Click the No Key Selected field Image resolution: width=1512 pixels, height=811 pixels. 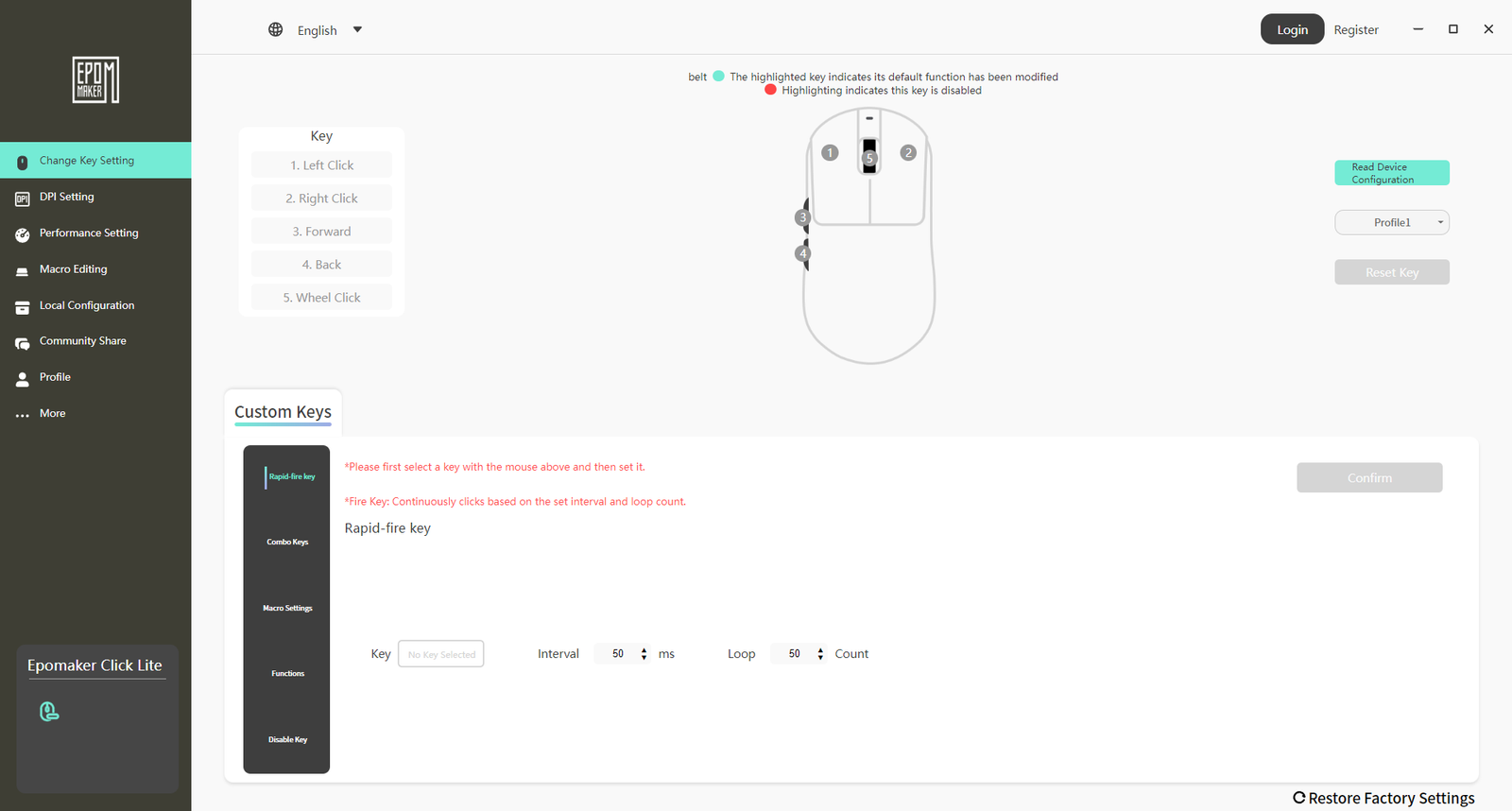[440, 654]
